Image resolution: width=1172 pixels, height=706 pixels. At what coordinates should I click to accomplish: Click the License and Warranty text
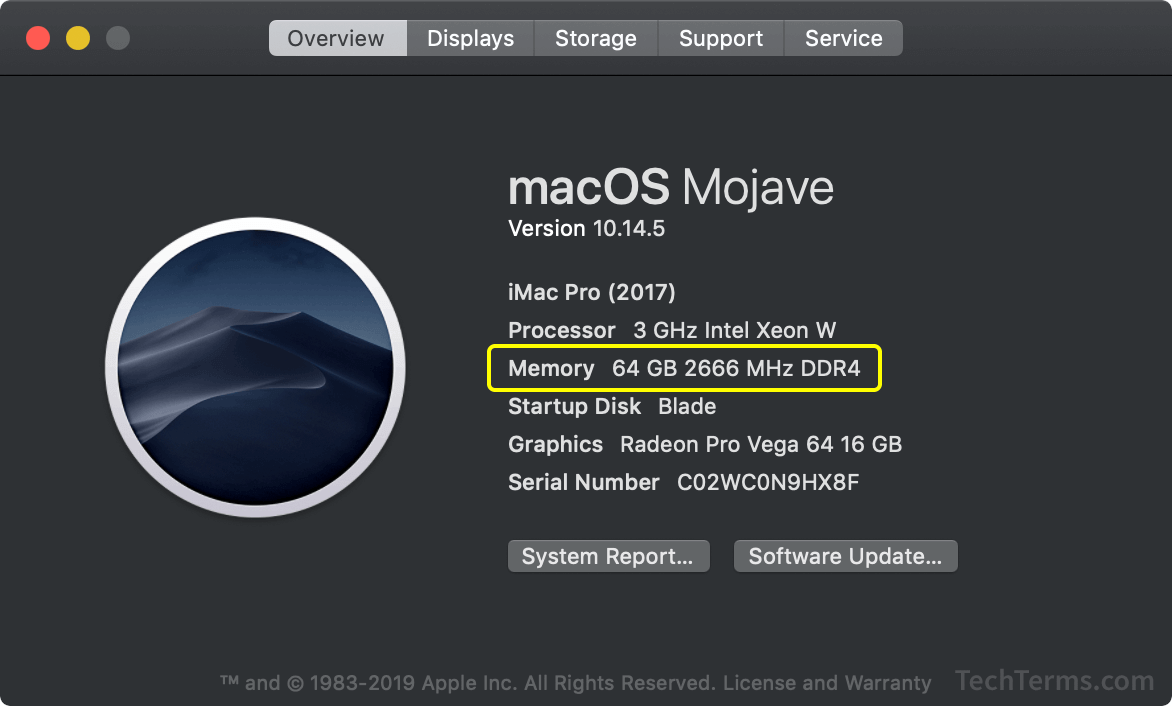(x=827, y=683)
